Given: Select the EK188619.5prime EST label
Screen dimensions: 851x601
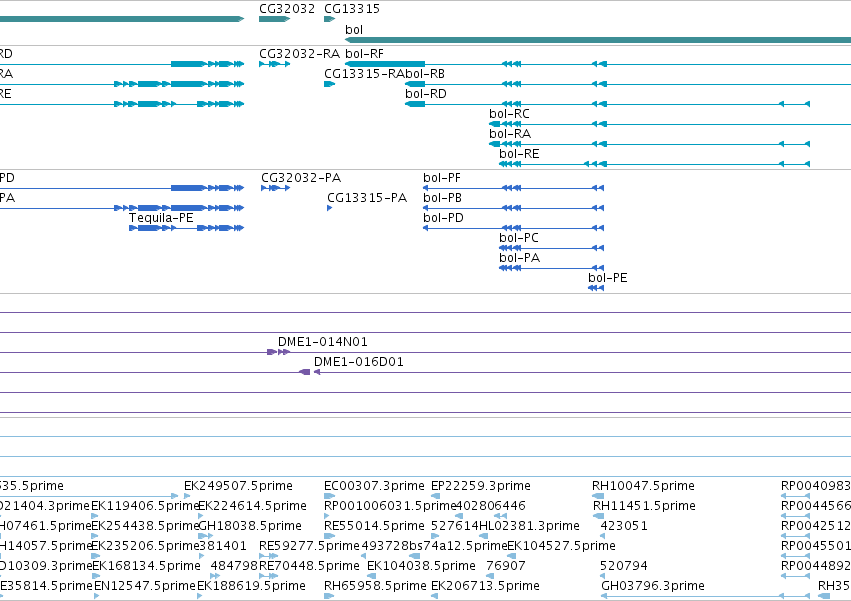Looking at the screenshot, I should pos(251,586).
